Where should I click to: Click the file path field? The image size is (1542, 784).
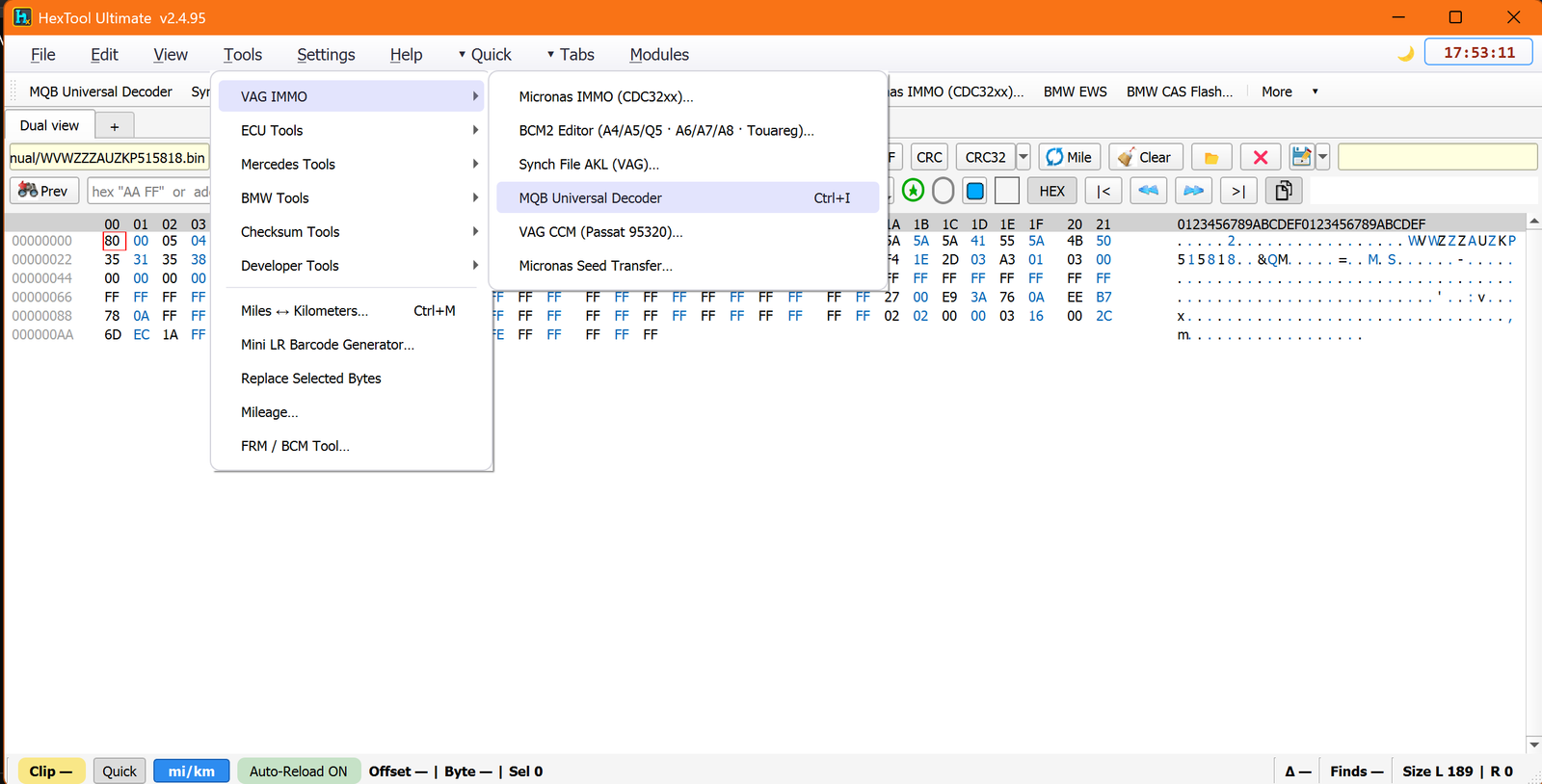[x=109, y=157]
